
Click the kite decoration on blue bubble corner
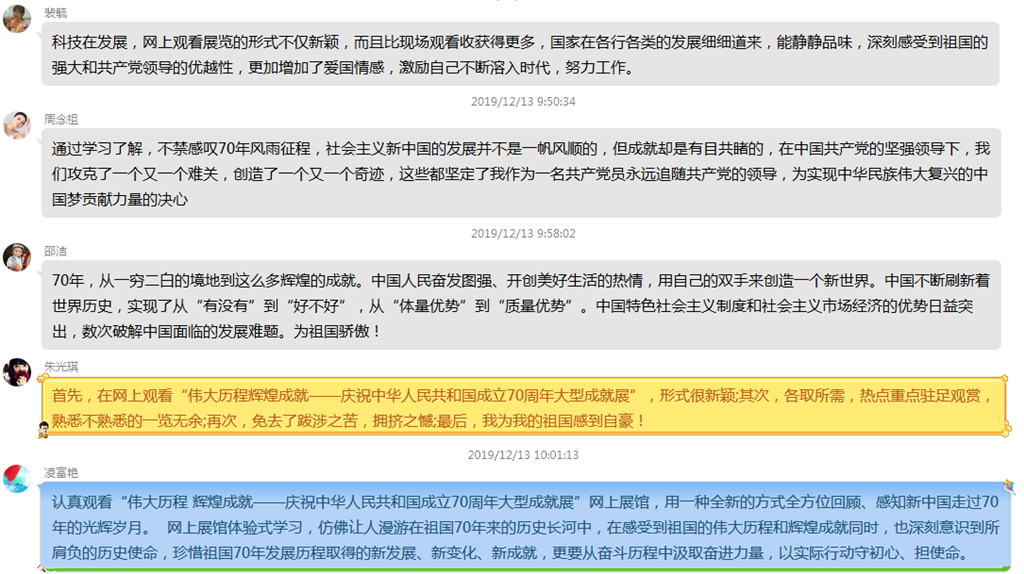[1010, 487]
